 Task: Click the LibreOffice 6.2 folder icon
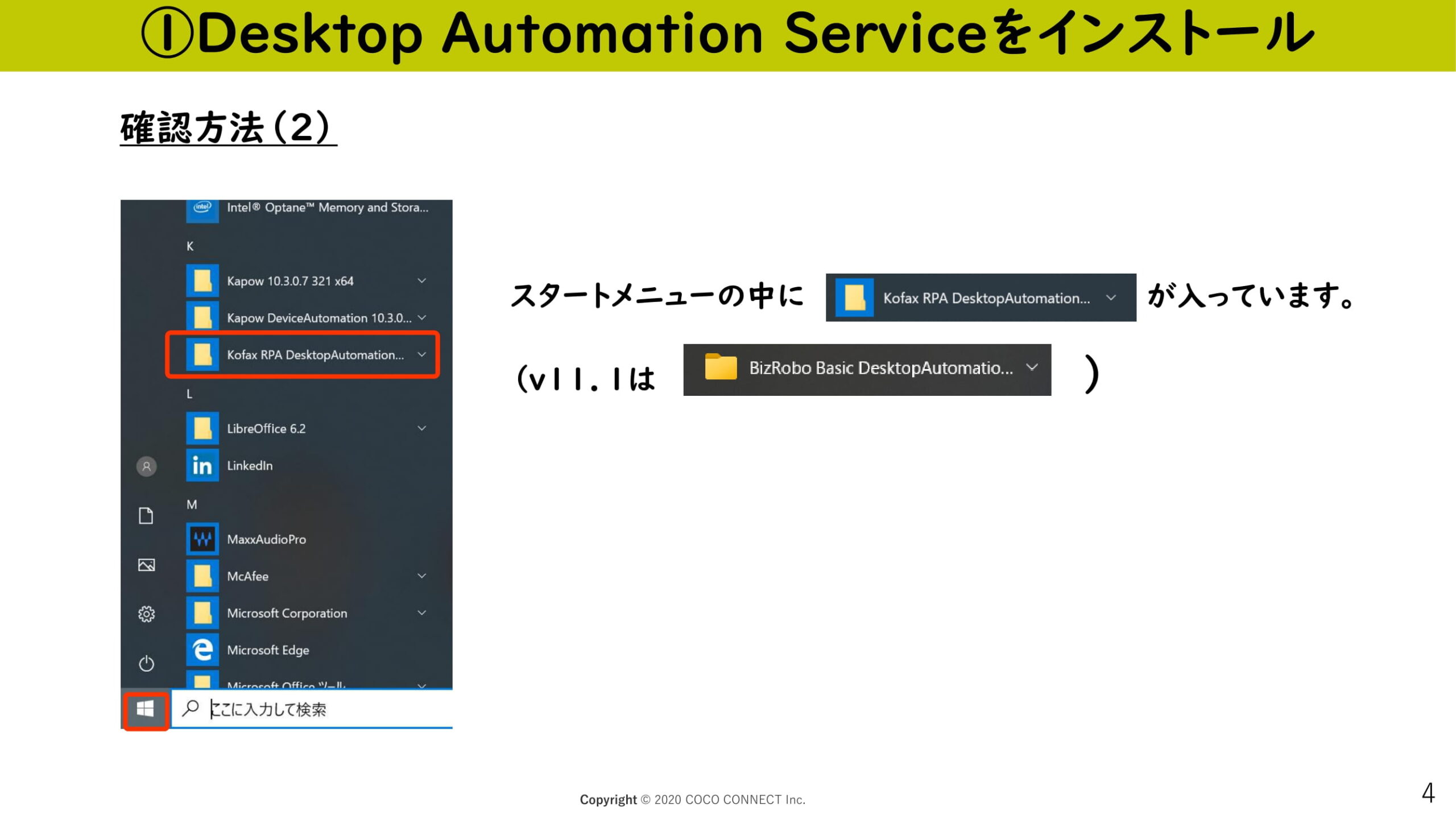(202, 428)
